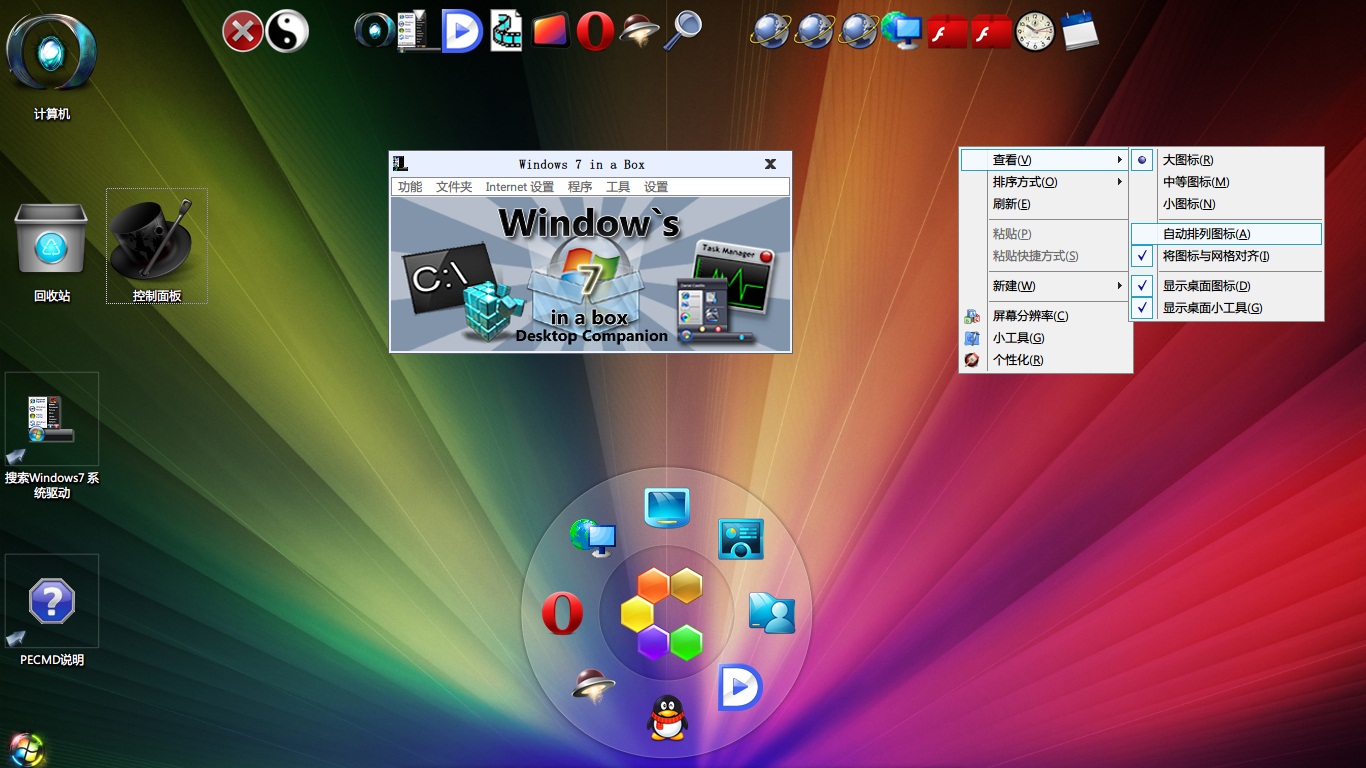Click the greyed 粘贴快捷方式(S) entry
Viewport: 1366px width, 768px height.
[1045, 256]
